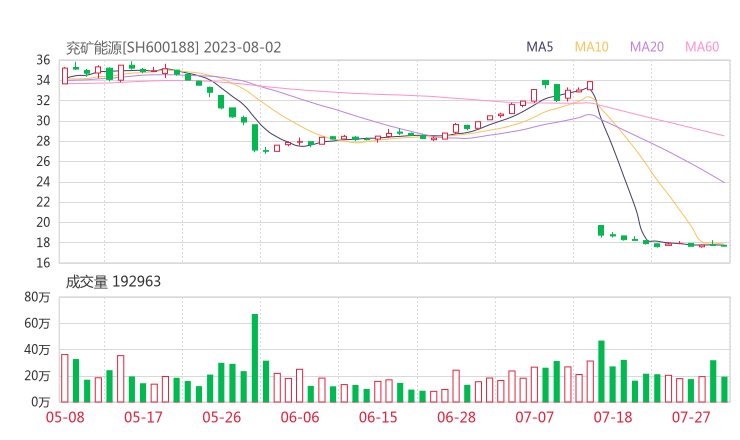Click the MA20 legend label
The width and height of the screenshot is (740, 440).
(x=647, y=47)
